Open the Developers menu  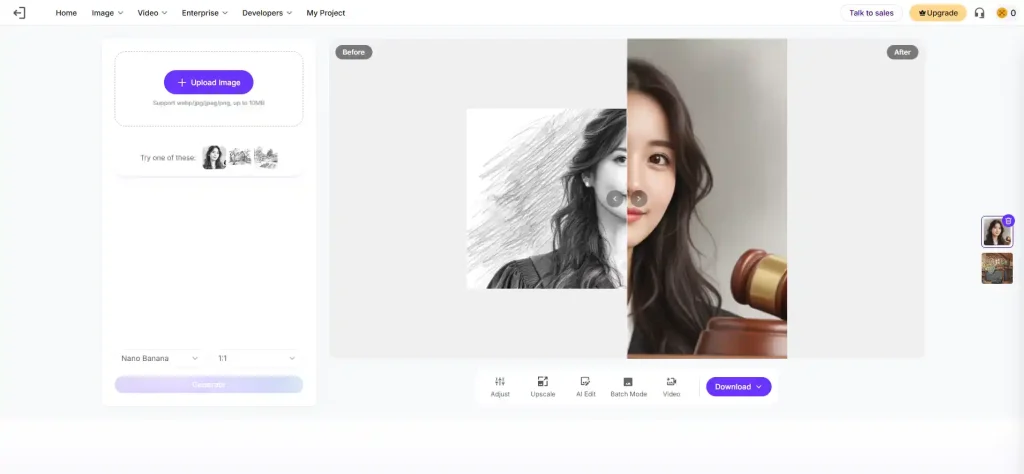pos(266,13)
